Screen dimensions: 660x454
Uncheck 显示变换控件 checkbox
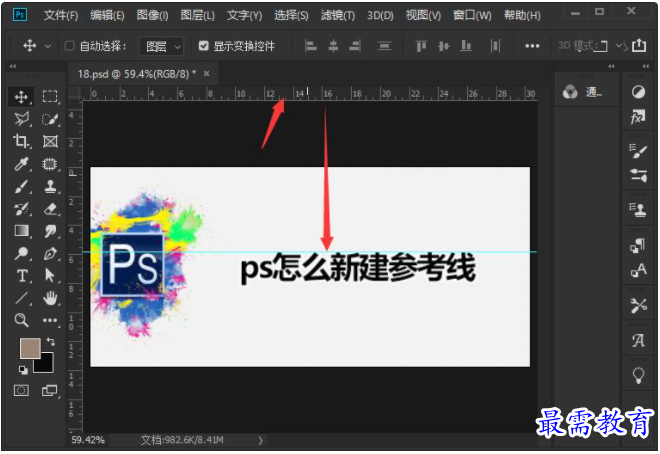[204, 45]
